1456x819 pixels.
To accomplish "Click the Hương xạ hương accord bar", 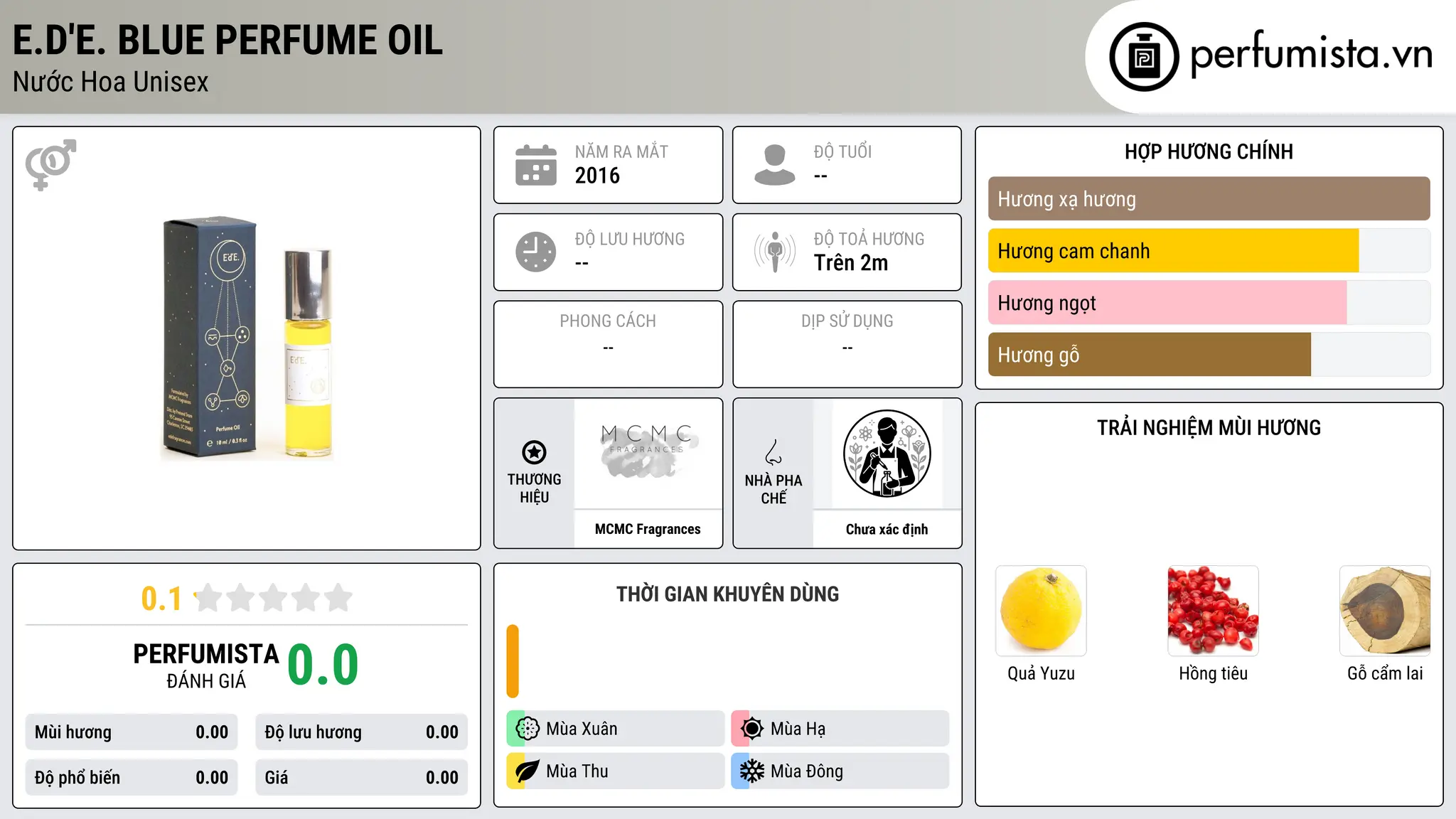I will click(1209, 199).
